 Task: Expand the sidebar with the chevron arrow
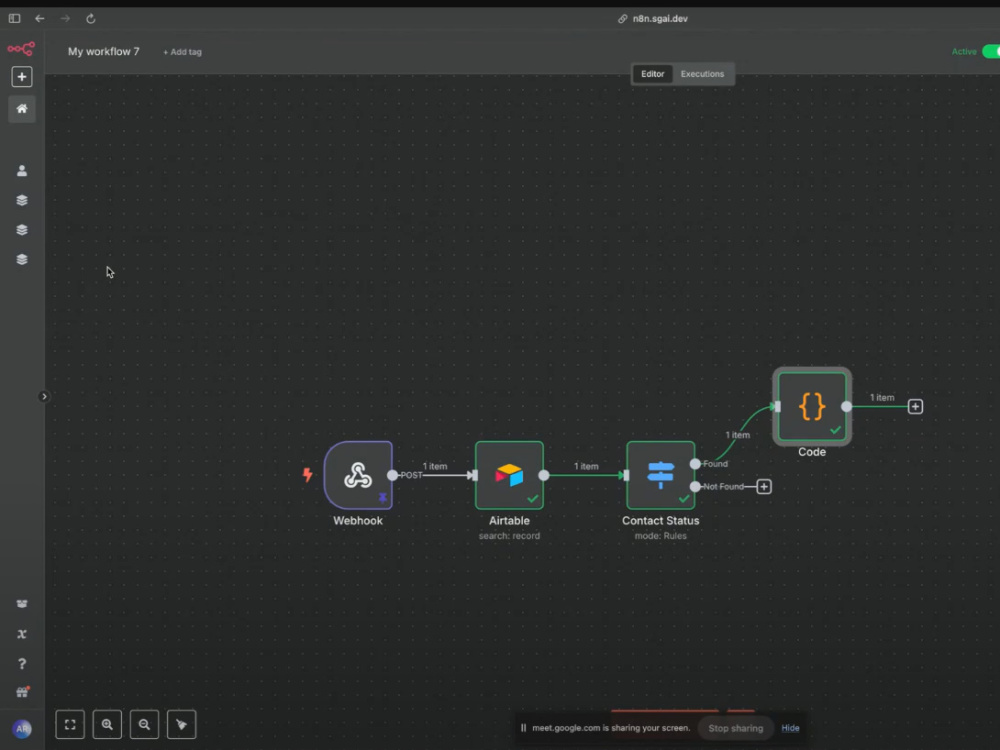[x=44, y=397]
